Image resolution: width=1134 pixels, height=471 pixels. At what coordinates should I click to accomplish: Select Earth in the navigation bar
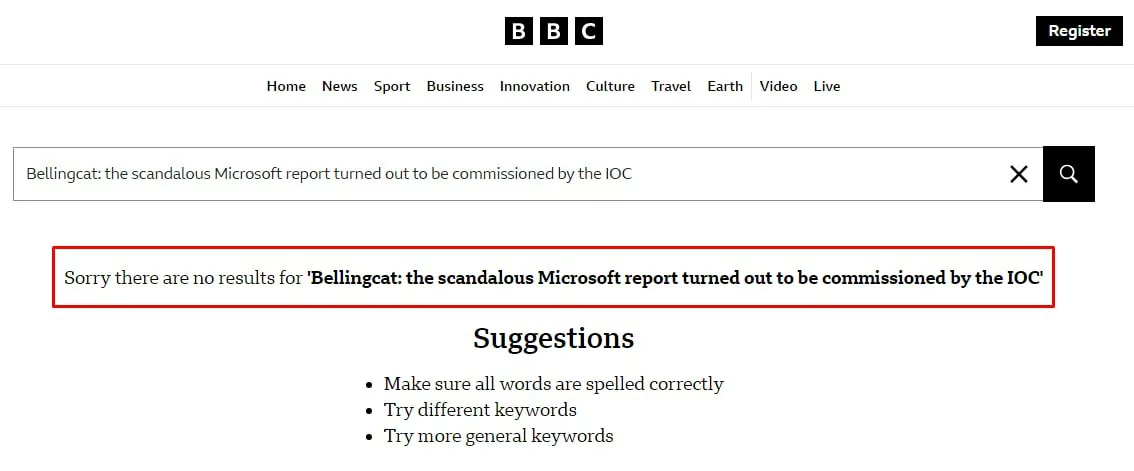[x=725, y=86]
